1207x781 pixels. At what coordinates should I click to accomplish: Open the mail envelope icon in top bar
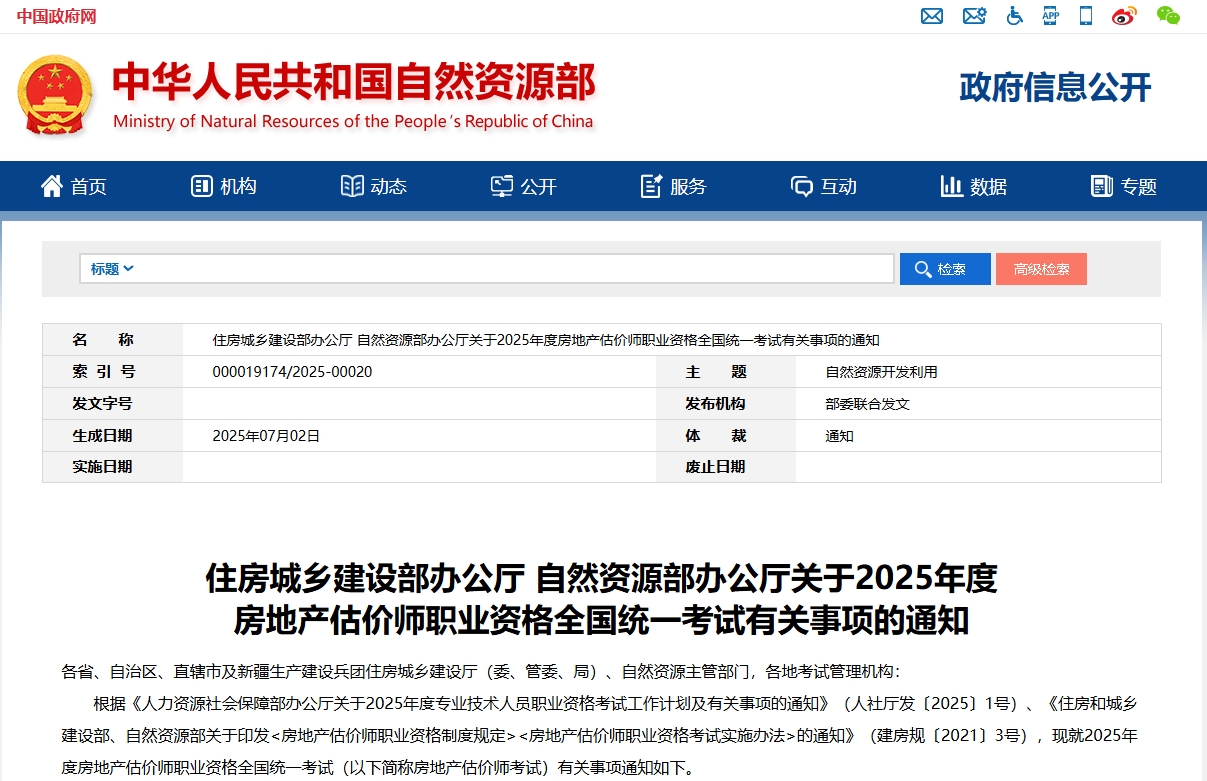click(932, 16)
